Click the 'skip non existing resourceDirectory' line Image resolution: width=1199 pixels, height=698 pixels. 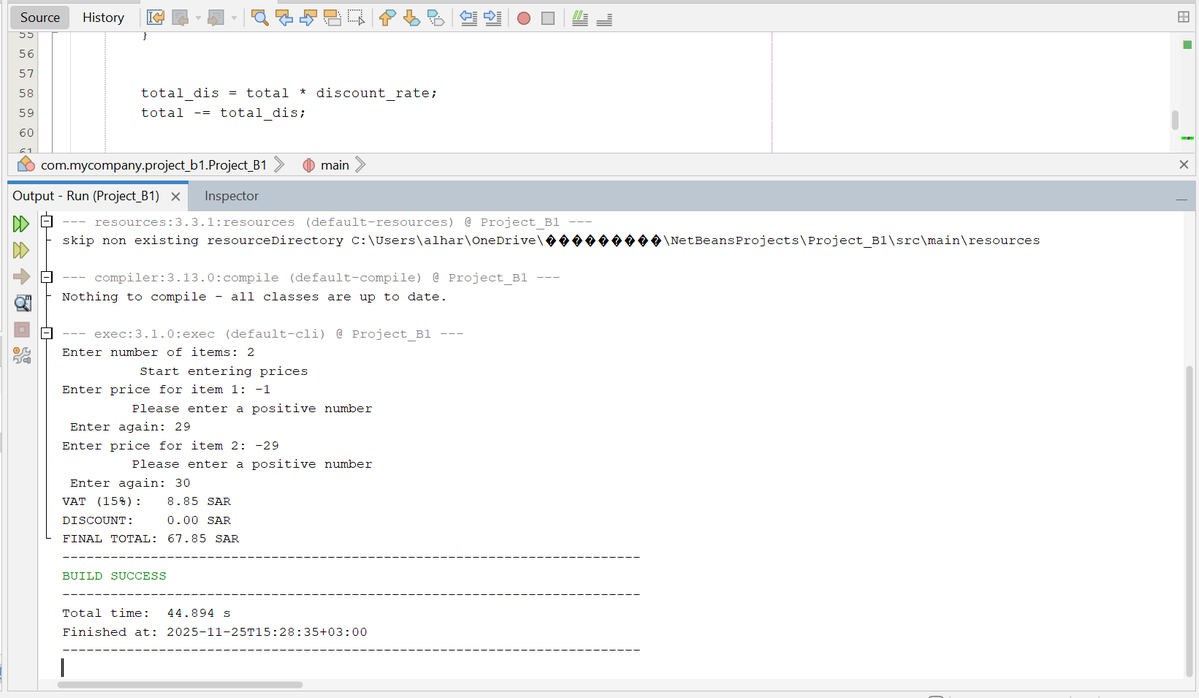click(x=551, y=240)
